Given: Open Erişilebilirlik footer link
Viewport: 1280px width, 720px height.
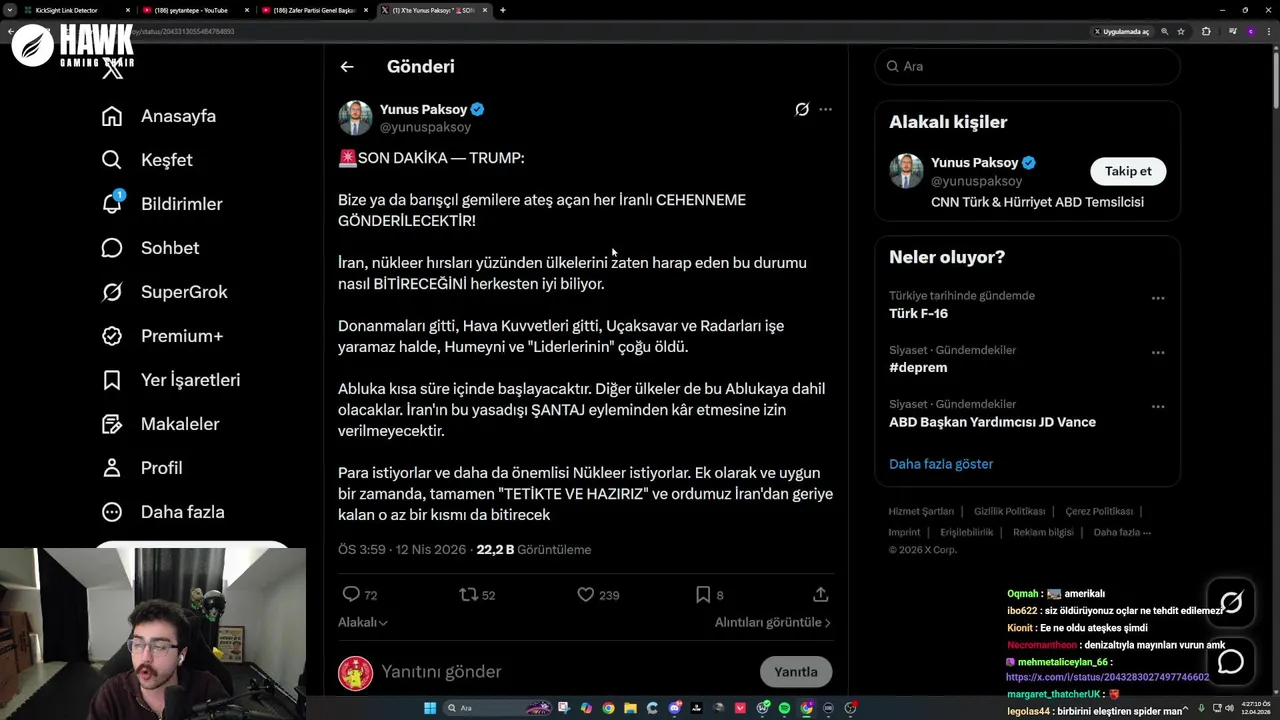Looking at the screenshot, I should (965, 532).
